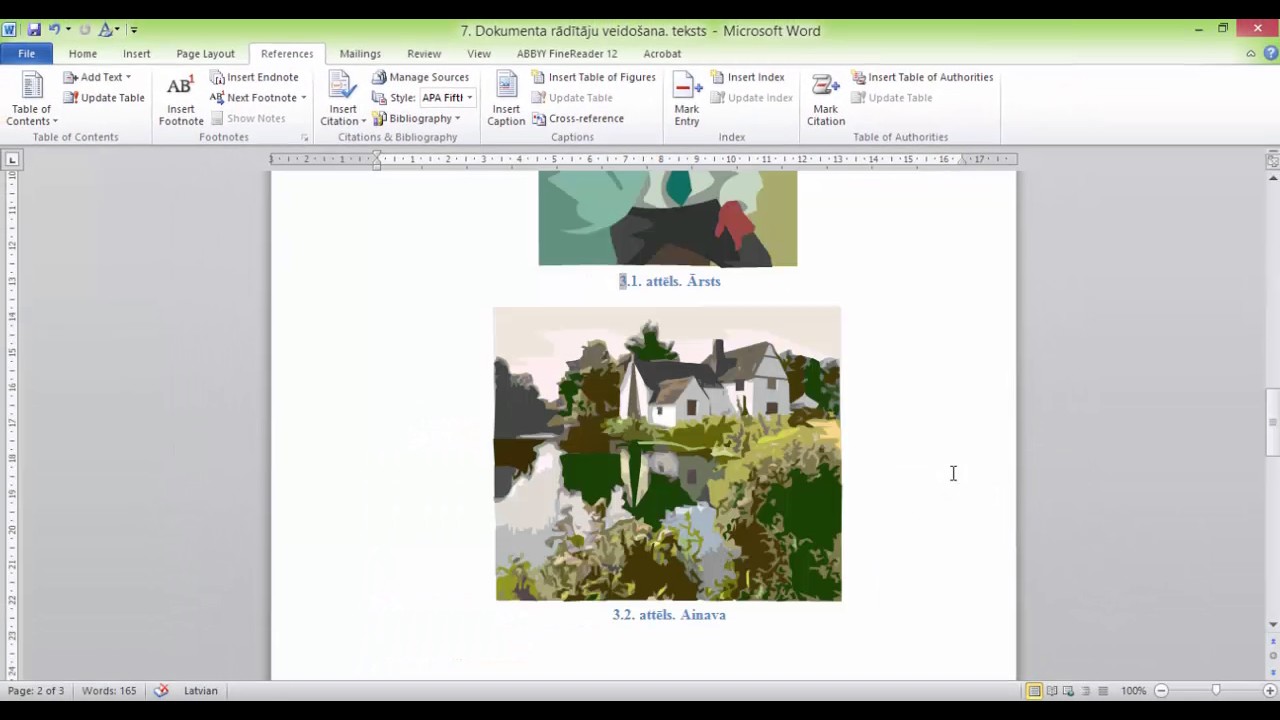
Task: Open the File tab
Action: tap(27, 54)
